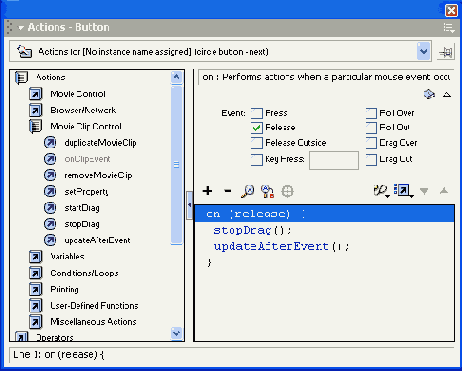Screen dimensions: 462x371
Task: Collapse the Actions - Button panel triangle
Action: (x=21, y=28)
